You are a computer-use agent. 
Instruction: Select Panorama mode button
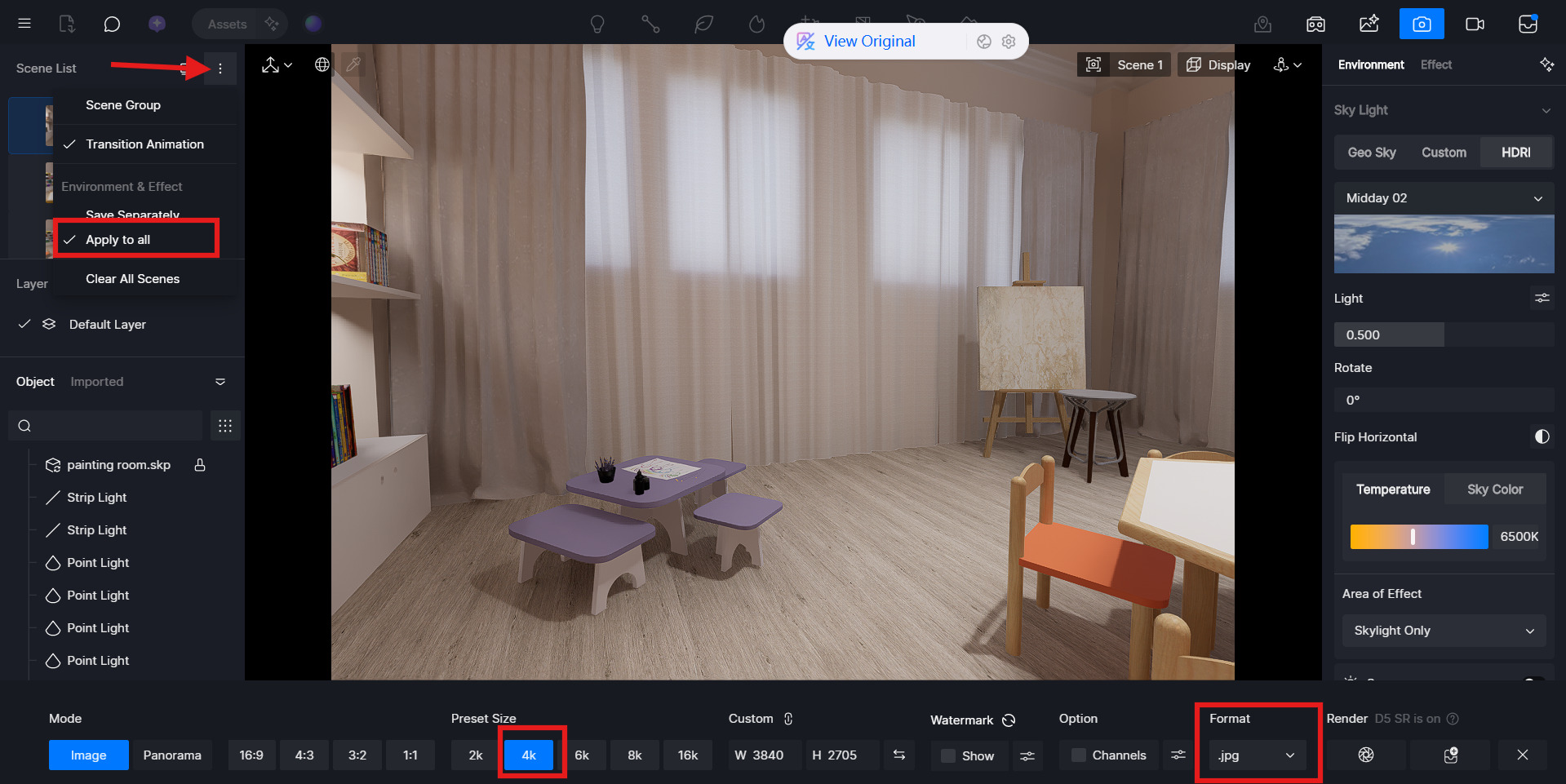click(172, 755)
